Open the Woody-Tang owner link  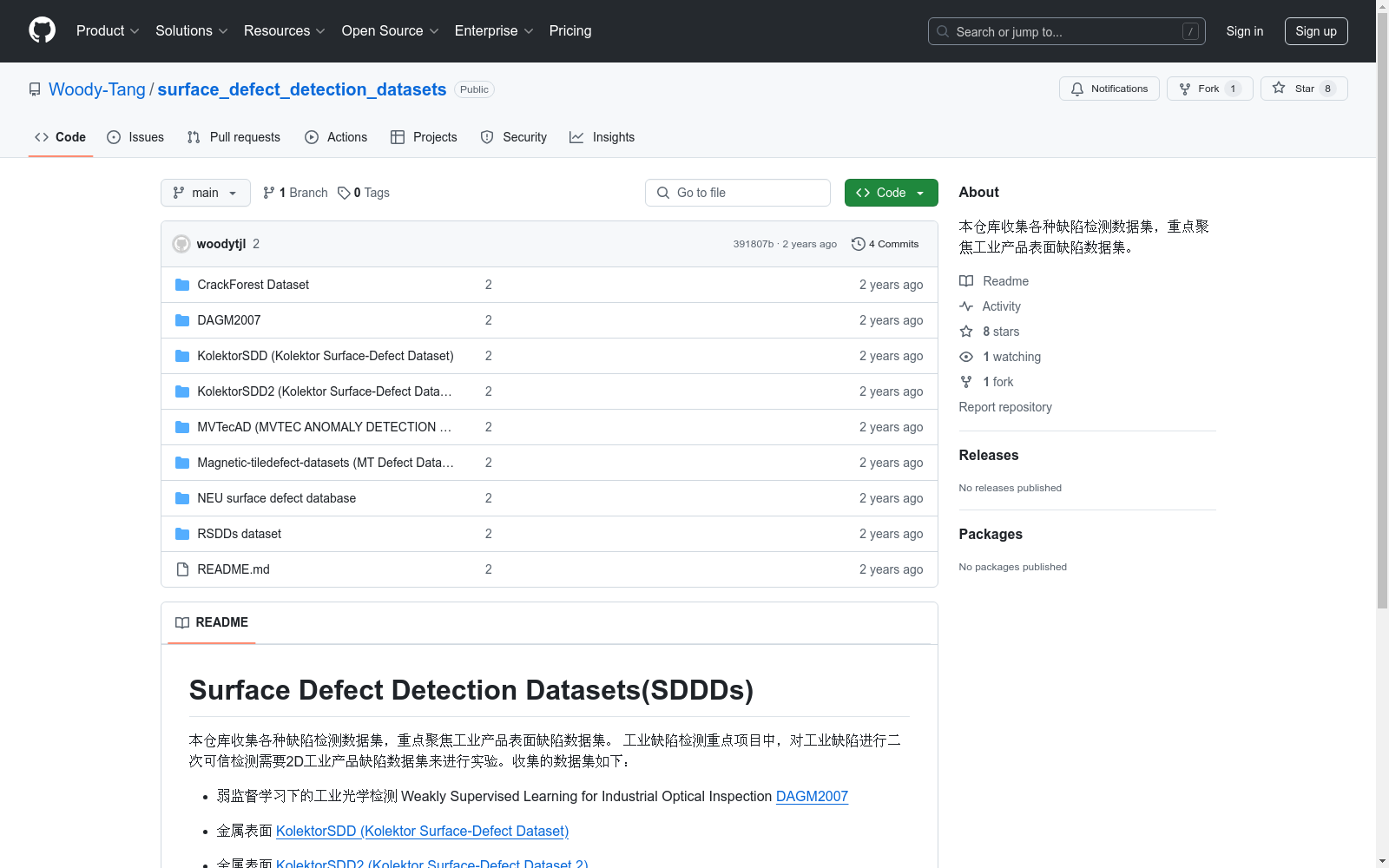pos(97,89)
